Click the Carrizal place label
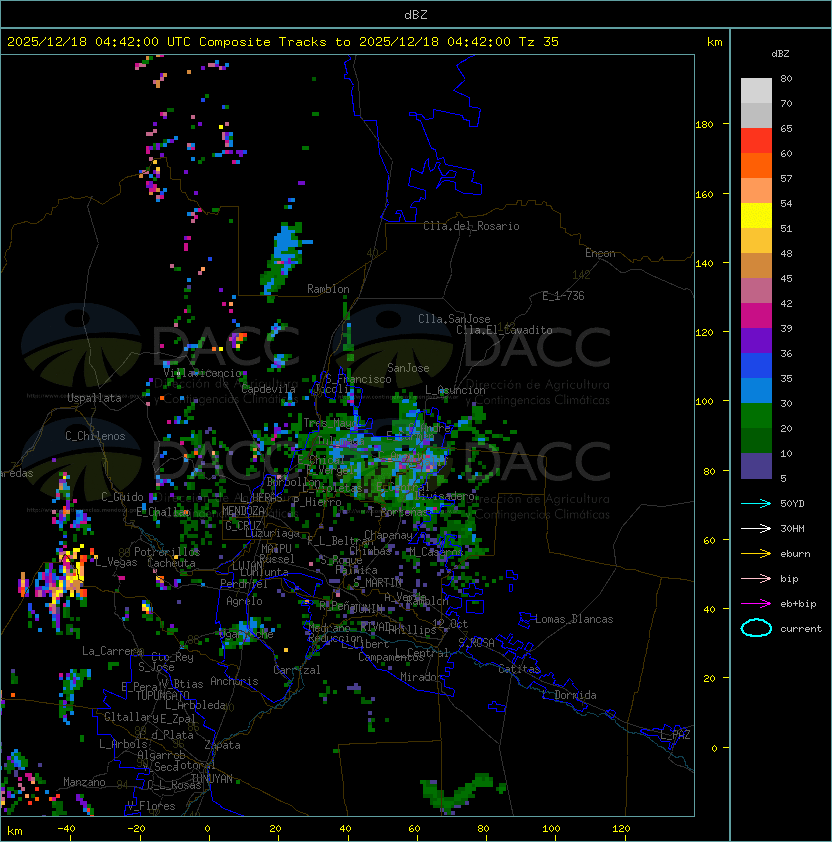Screen dimensions: 832x842 pyautogui.click(x=296, y=670)
